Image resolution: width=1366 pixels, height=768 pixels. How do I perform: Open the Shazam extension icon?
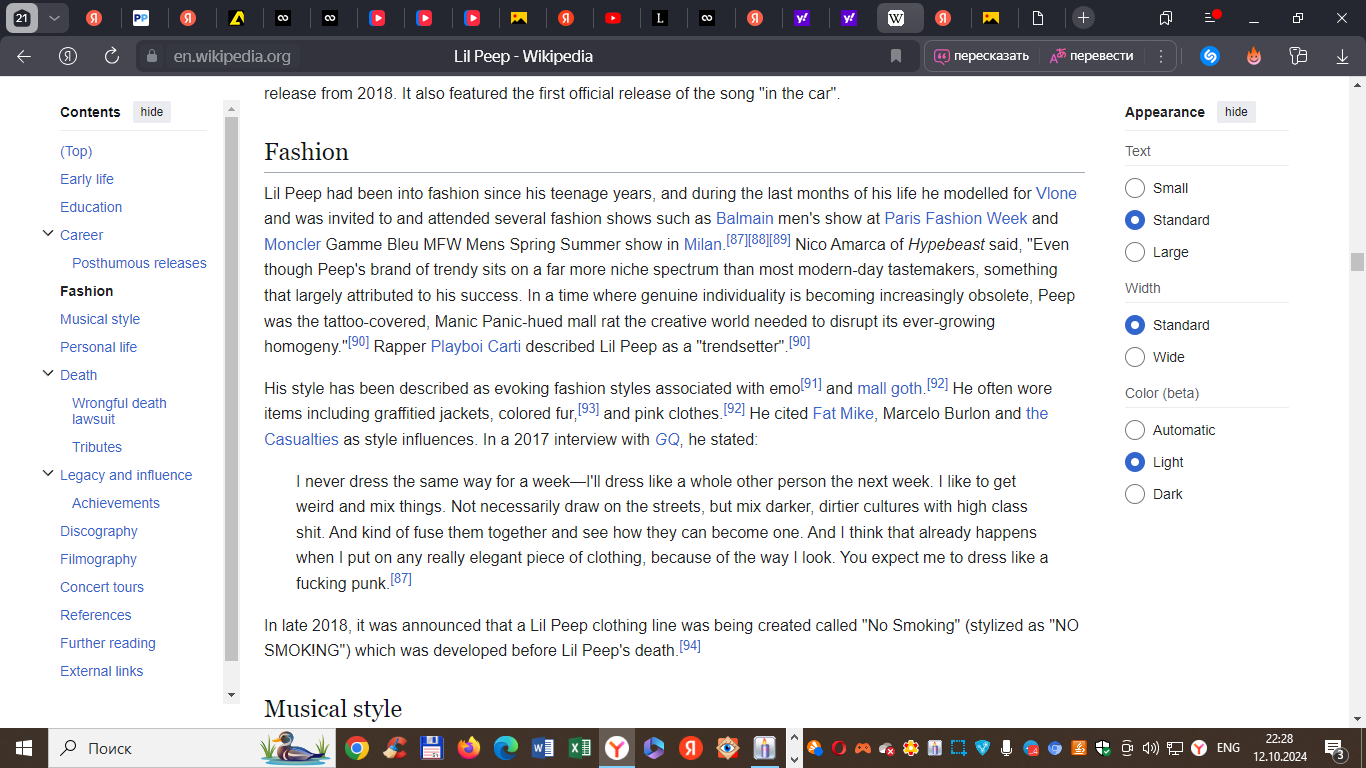tap(1210, 56)
